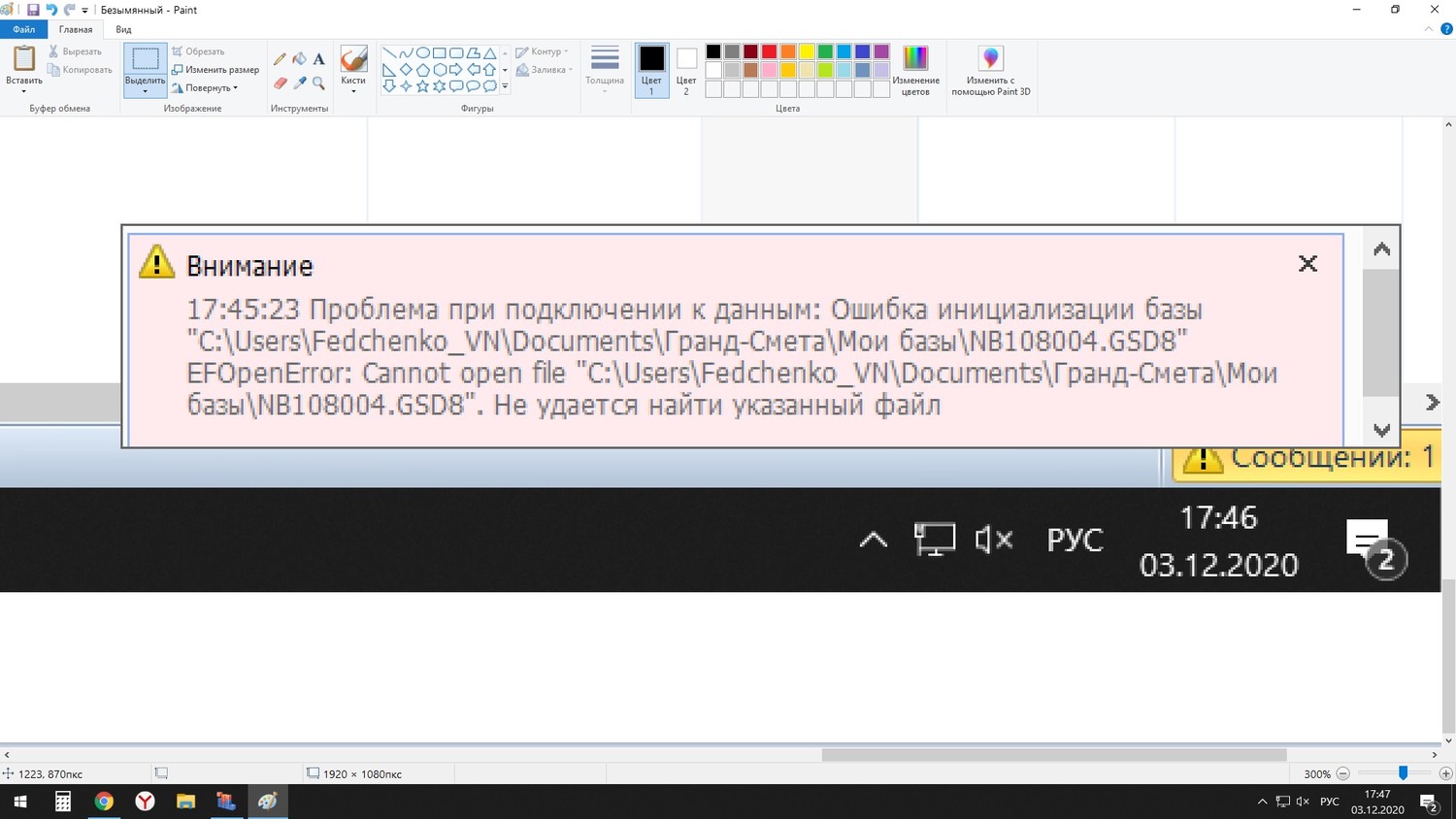Open the Файл menu
Viewport: 1456px width, 819px height.
23,30
